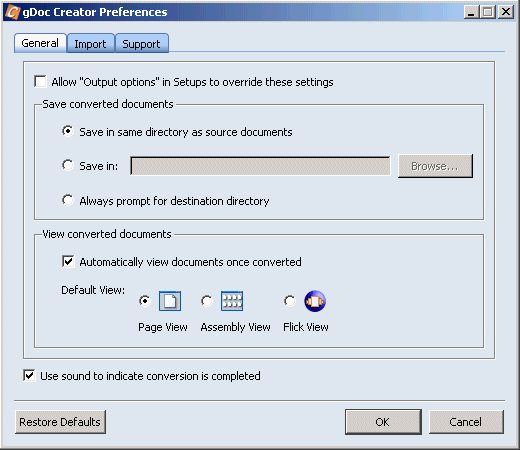Go to the General tab
Viewport: 520px width, 450px height.
click(x=40, y=43)
